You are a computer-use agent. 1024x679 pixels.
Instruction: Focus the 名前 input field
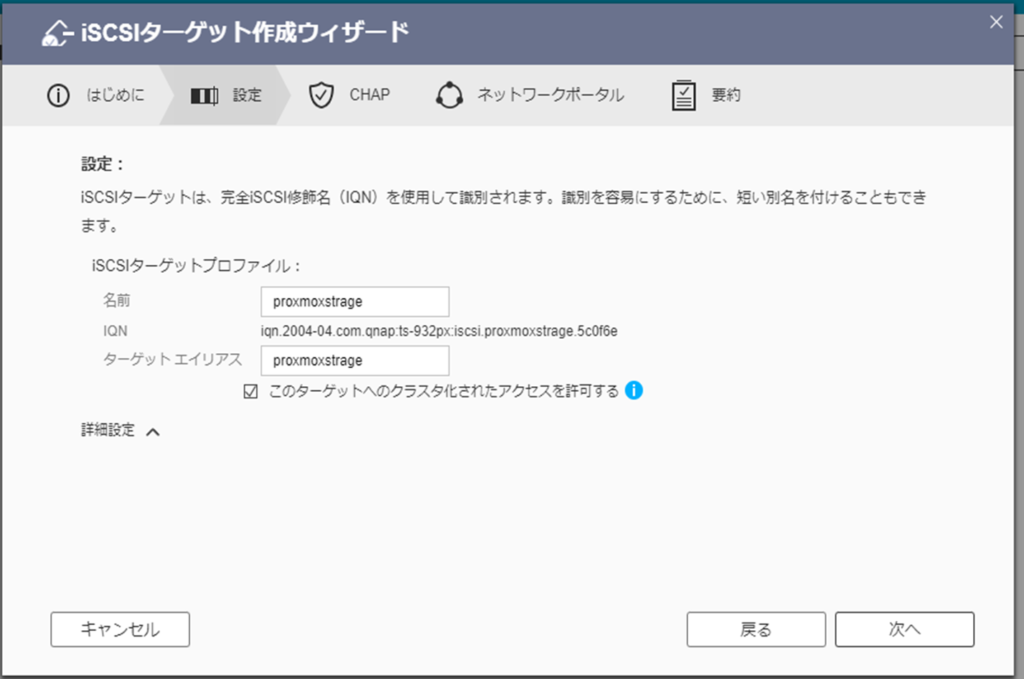[x=354, y=302]
